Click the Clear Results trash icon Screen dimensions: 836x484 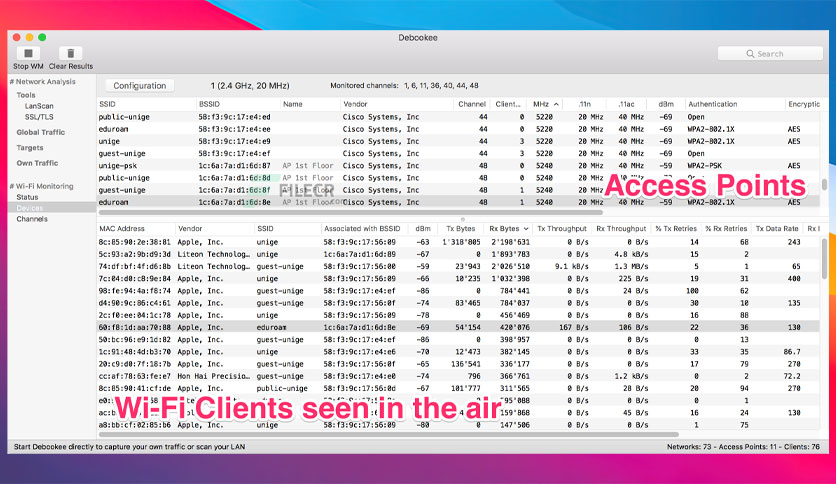point(70,53)
